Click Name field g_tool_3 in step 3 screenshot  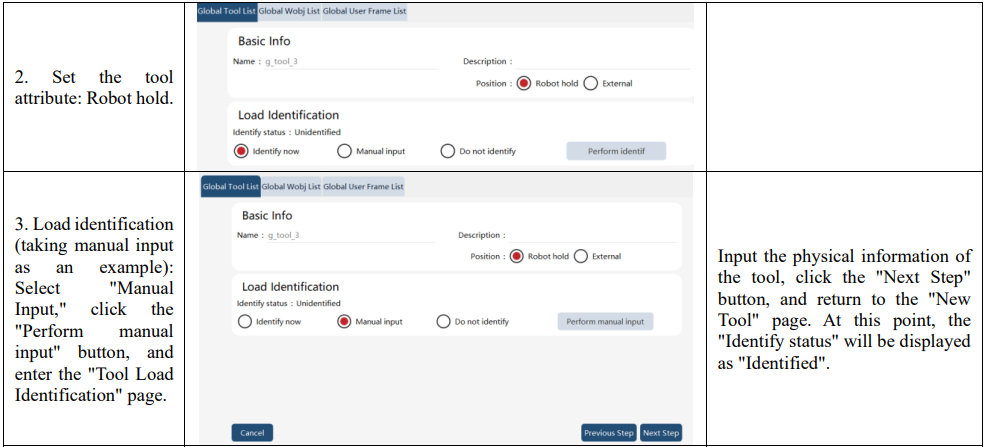pyautogui.click(x=351, y=235)
